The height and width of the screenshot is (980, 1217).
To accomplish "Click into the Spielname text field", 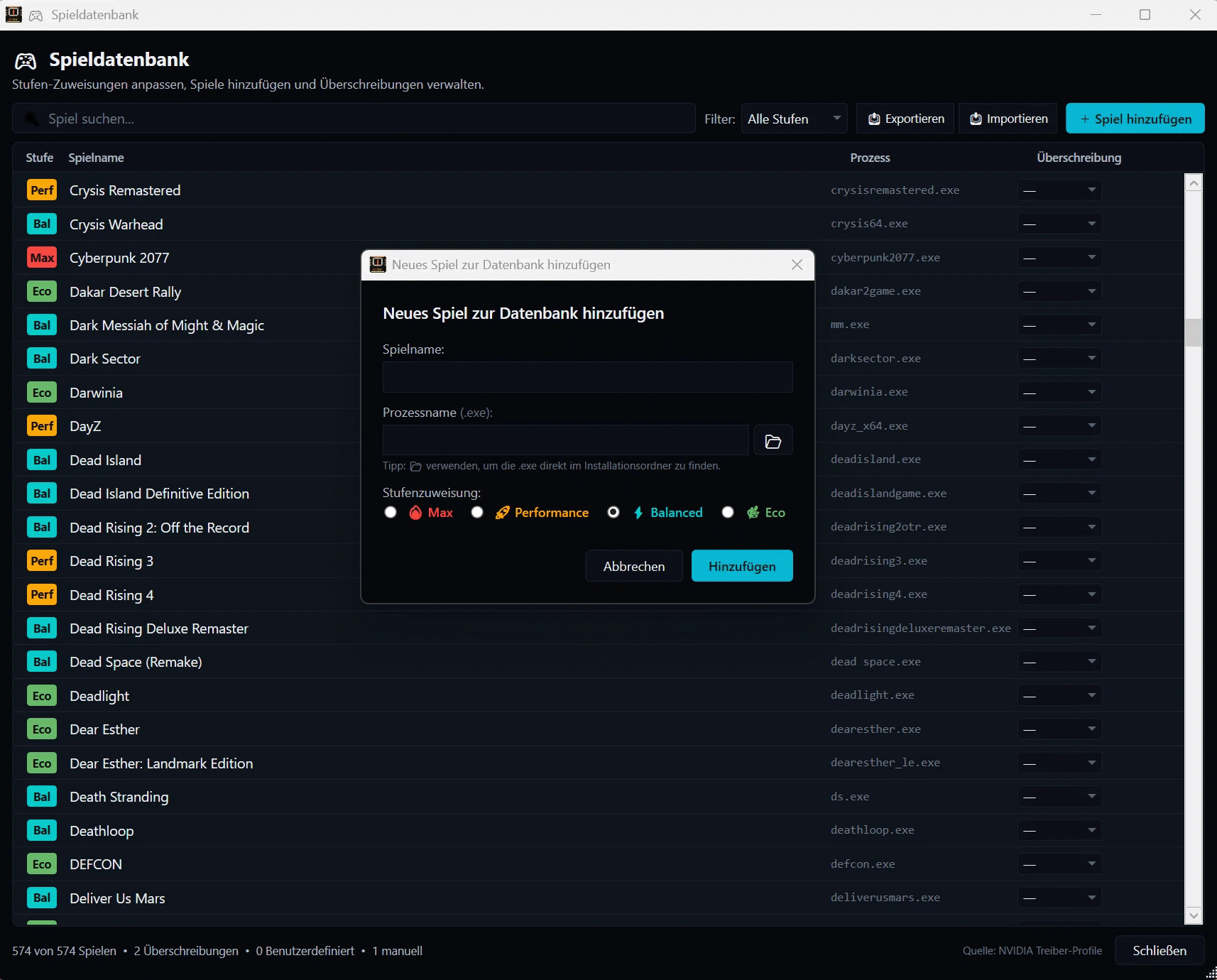I will pos(587,377).
